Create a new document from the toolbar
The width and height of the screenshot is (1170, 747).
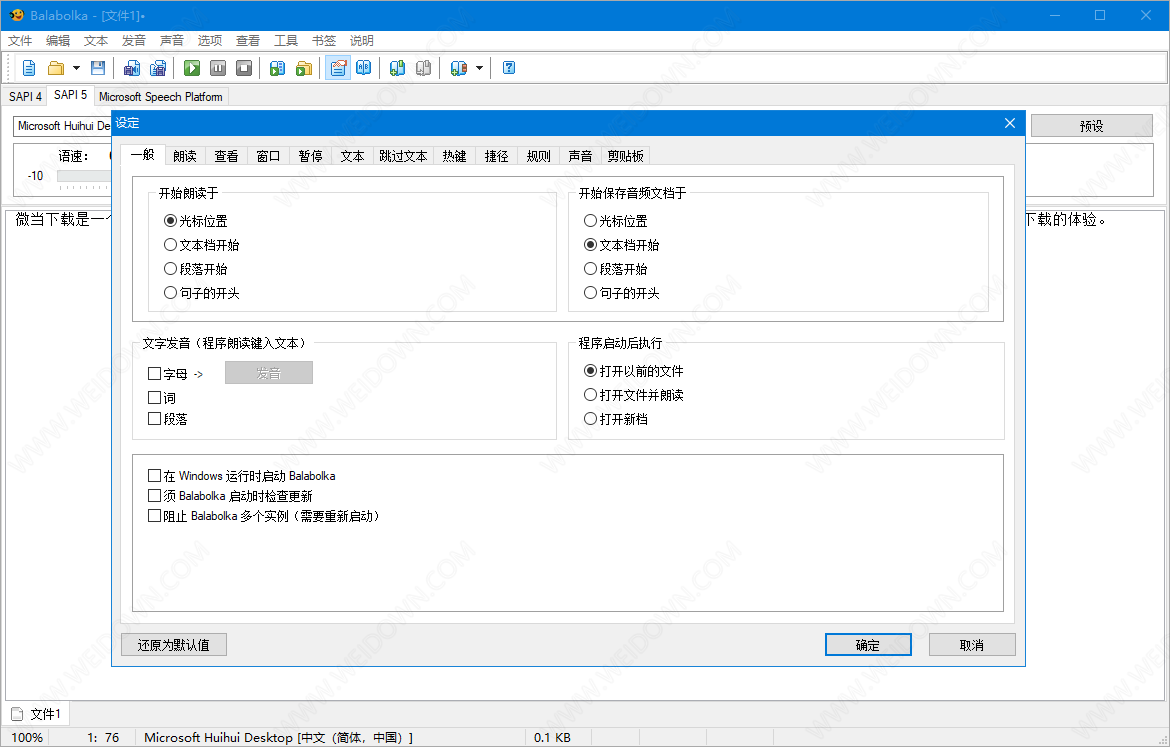pos(29,69)
